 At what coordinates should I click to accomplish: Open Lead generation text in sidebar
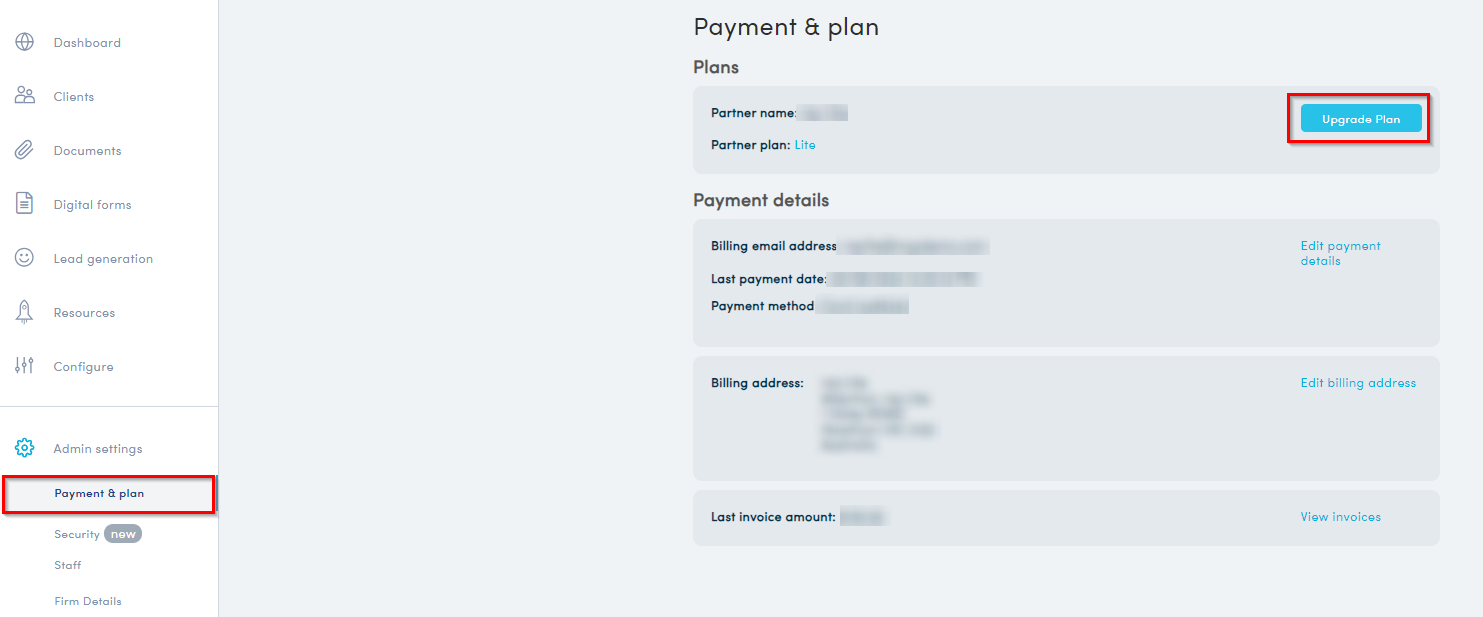click(103, 259)
